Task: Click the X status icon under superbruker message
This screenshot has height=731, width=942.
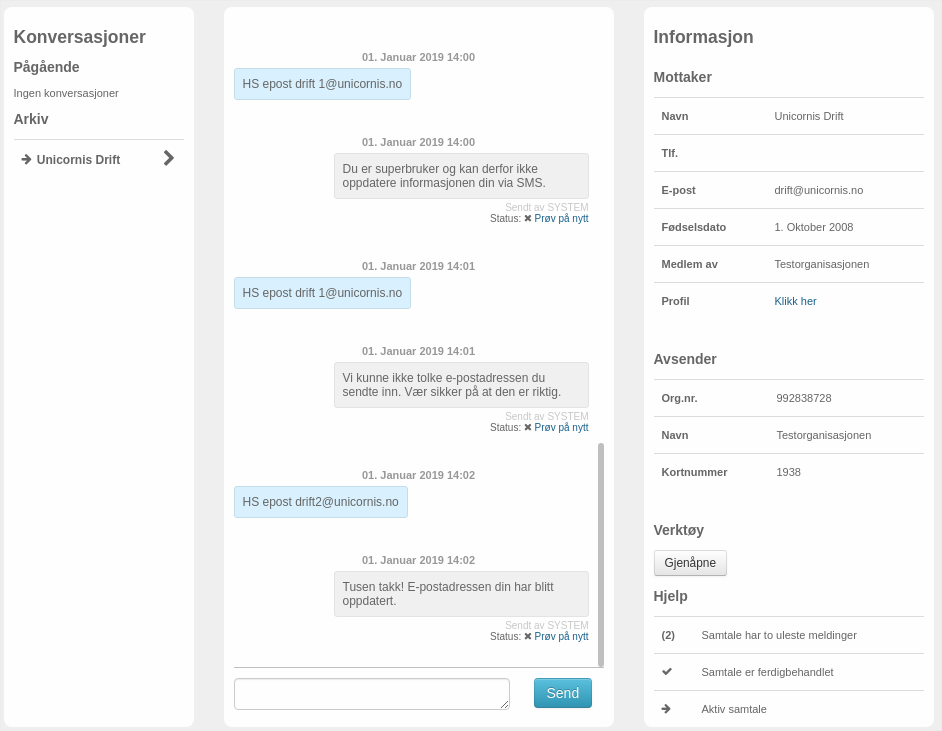Action: pyautogui.click(x=527, y=219)
